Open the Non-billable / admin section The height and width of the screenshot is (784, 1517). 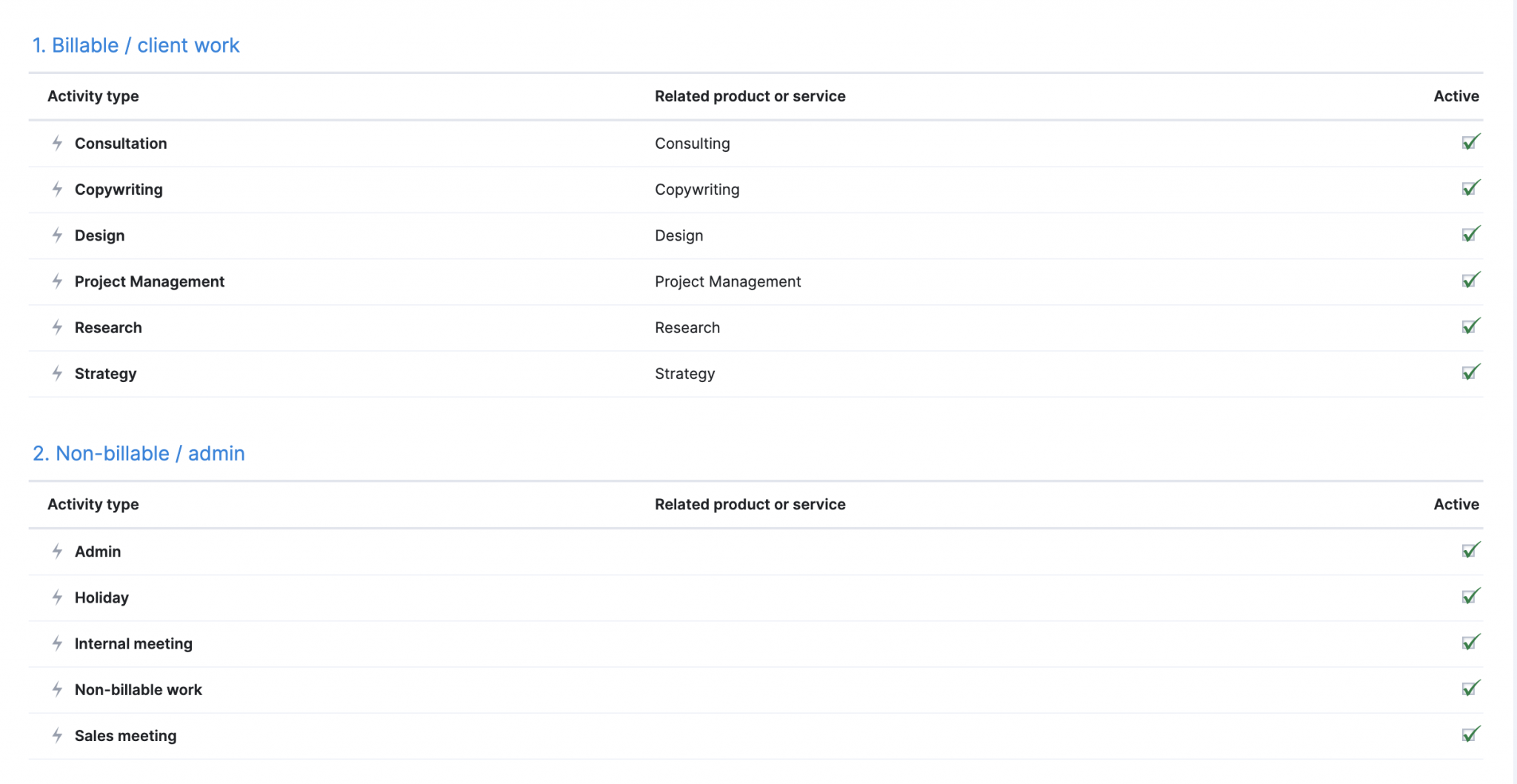pyautogui.click(x=139, y=453)
